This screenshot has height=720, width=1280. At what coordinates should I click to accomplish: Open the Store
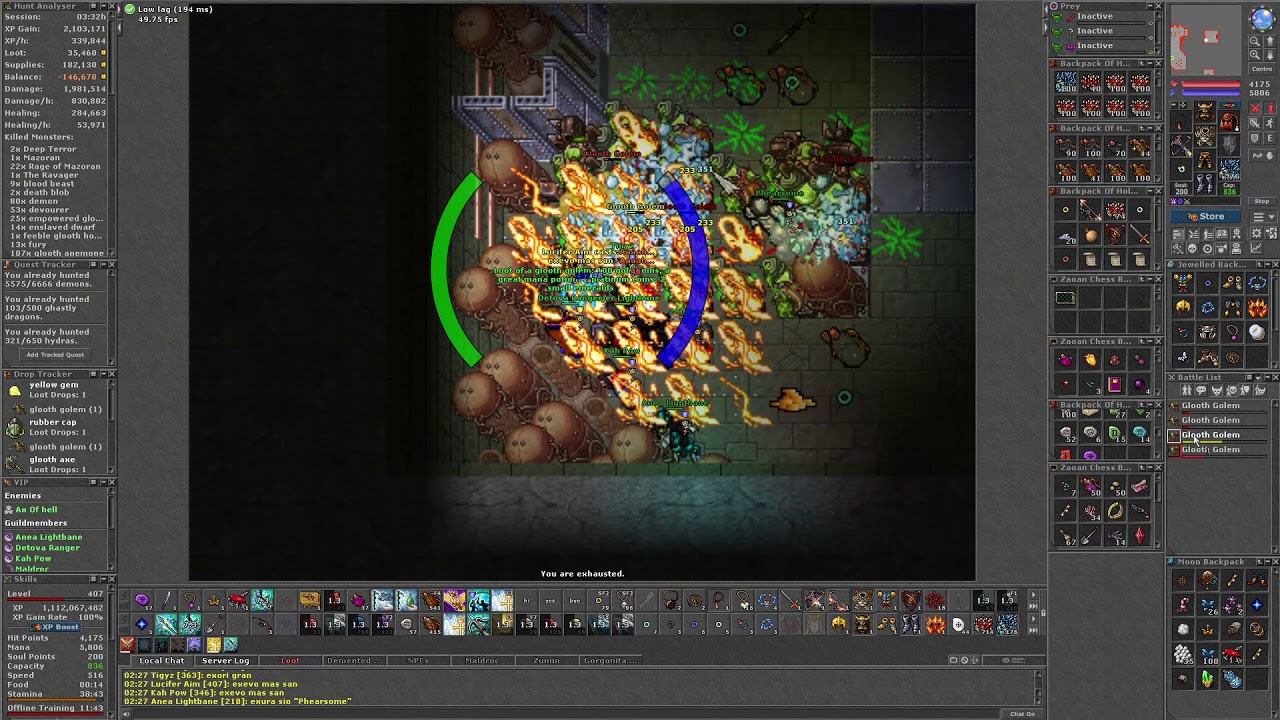pyautogui.click(x=1206, y=216)
